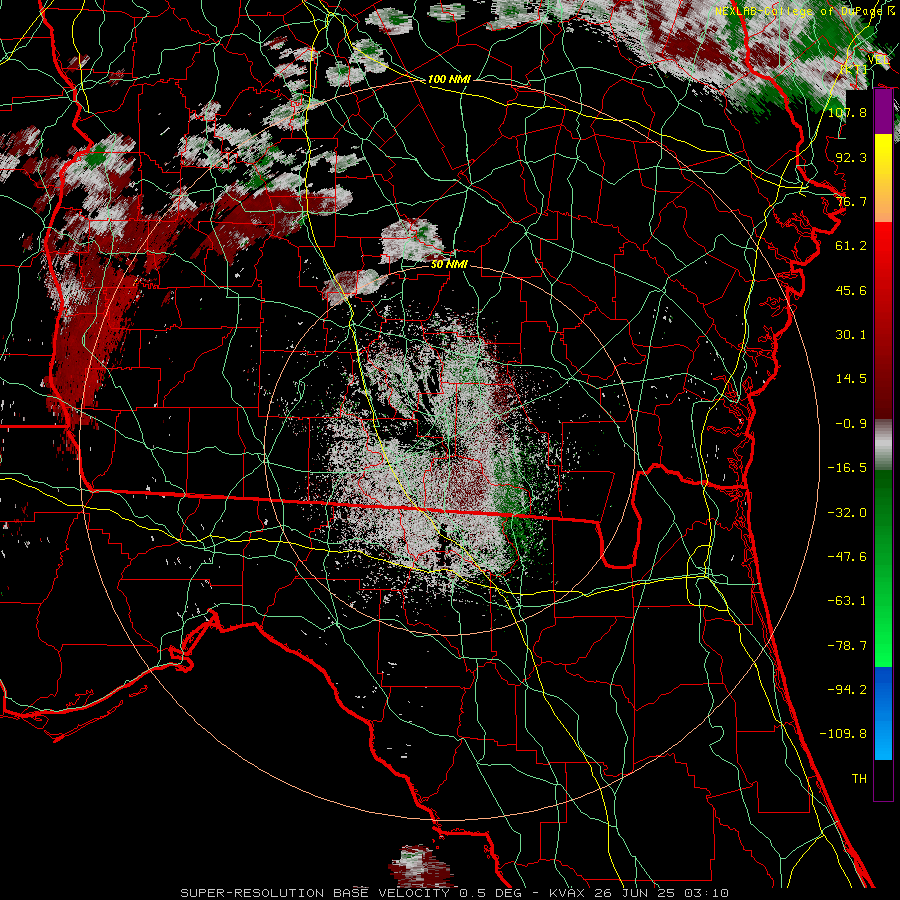Click the 107.8 velocity scale label
Image resolution: width=900 pixels, height=900 pixels.
[x=847, y=112]
